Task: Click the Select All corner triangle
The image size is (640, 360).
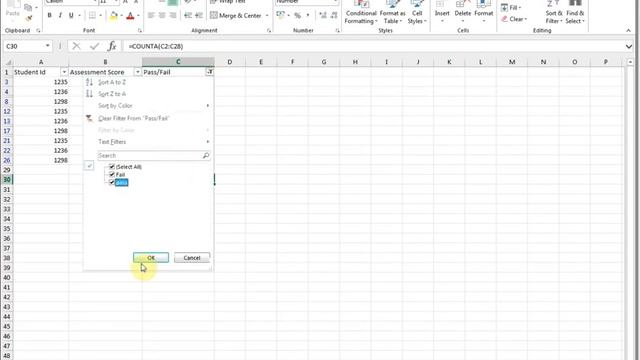Action: (8, 62)
